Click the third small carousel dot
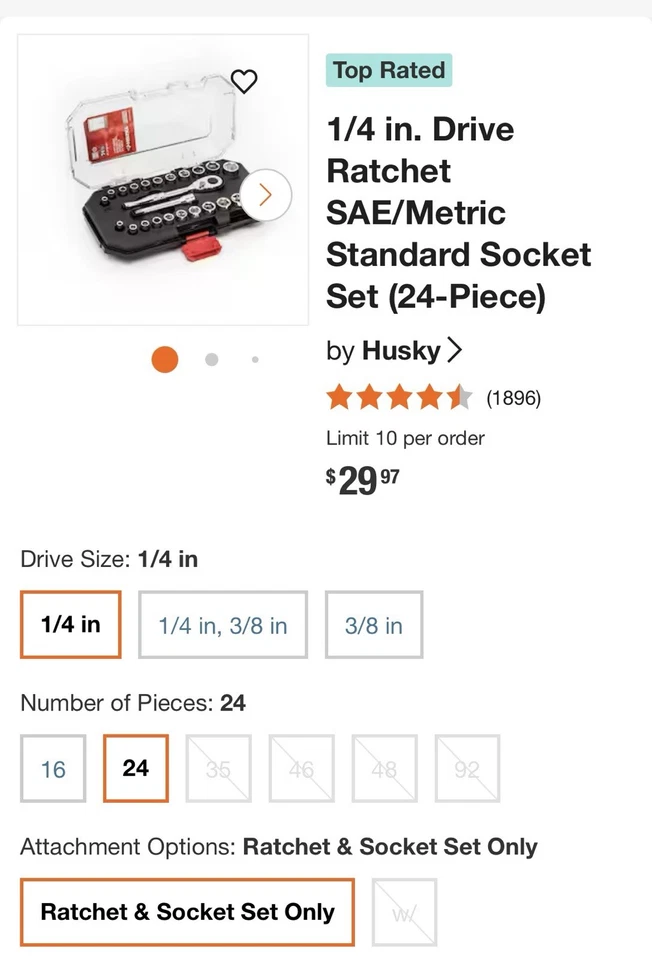 tap(255, 359)
